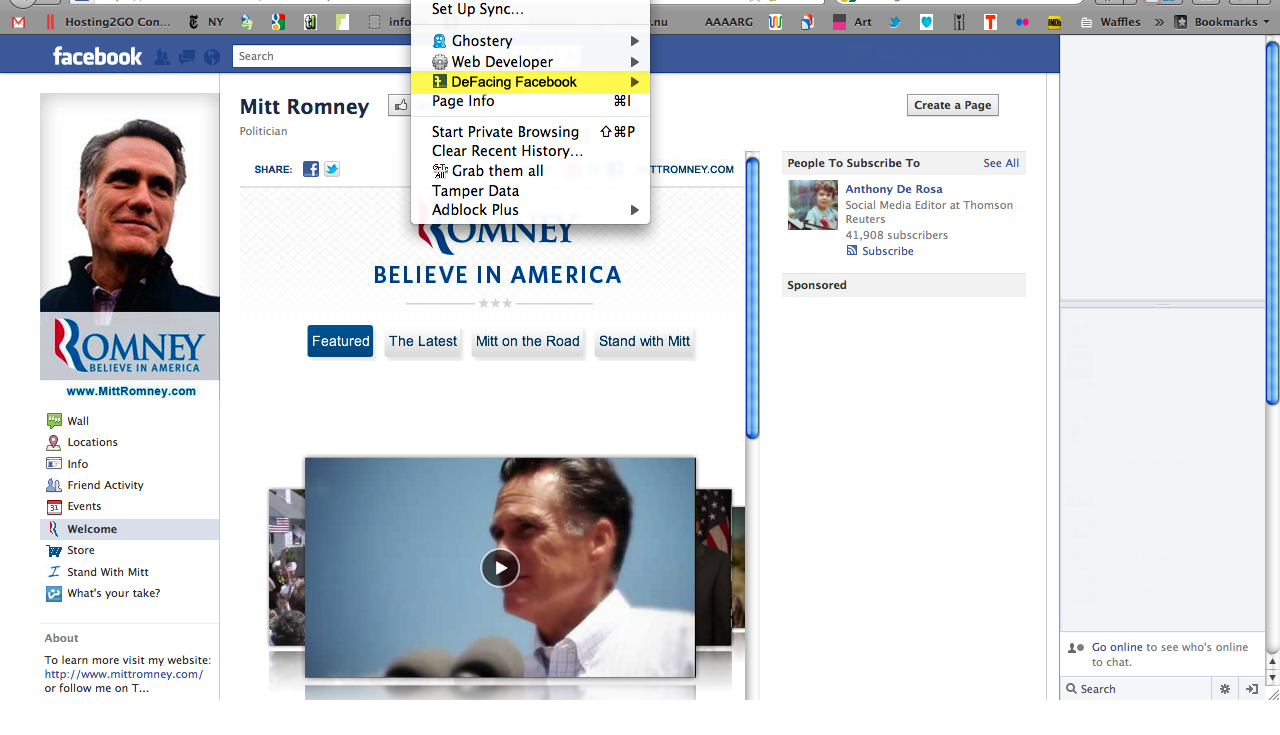Open Ghostery submenu

(530, 41)
